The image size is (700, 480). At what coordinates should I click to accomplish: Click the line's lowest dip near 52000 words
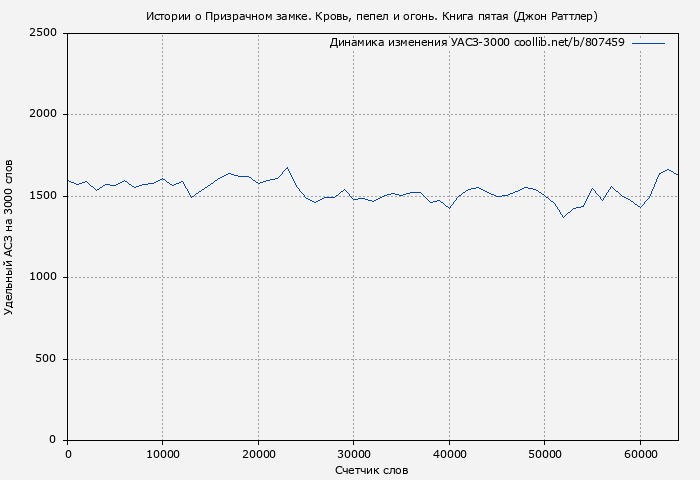coord(563,217)
